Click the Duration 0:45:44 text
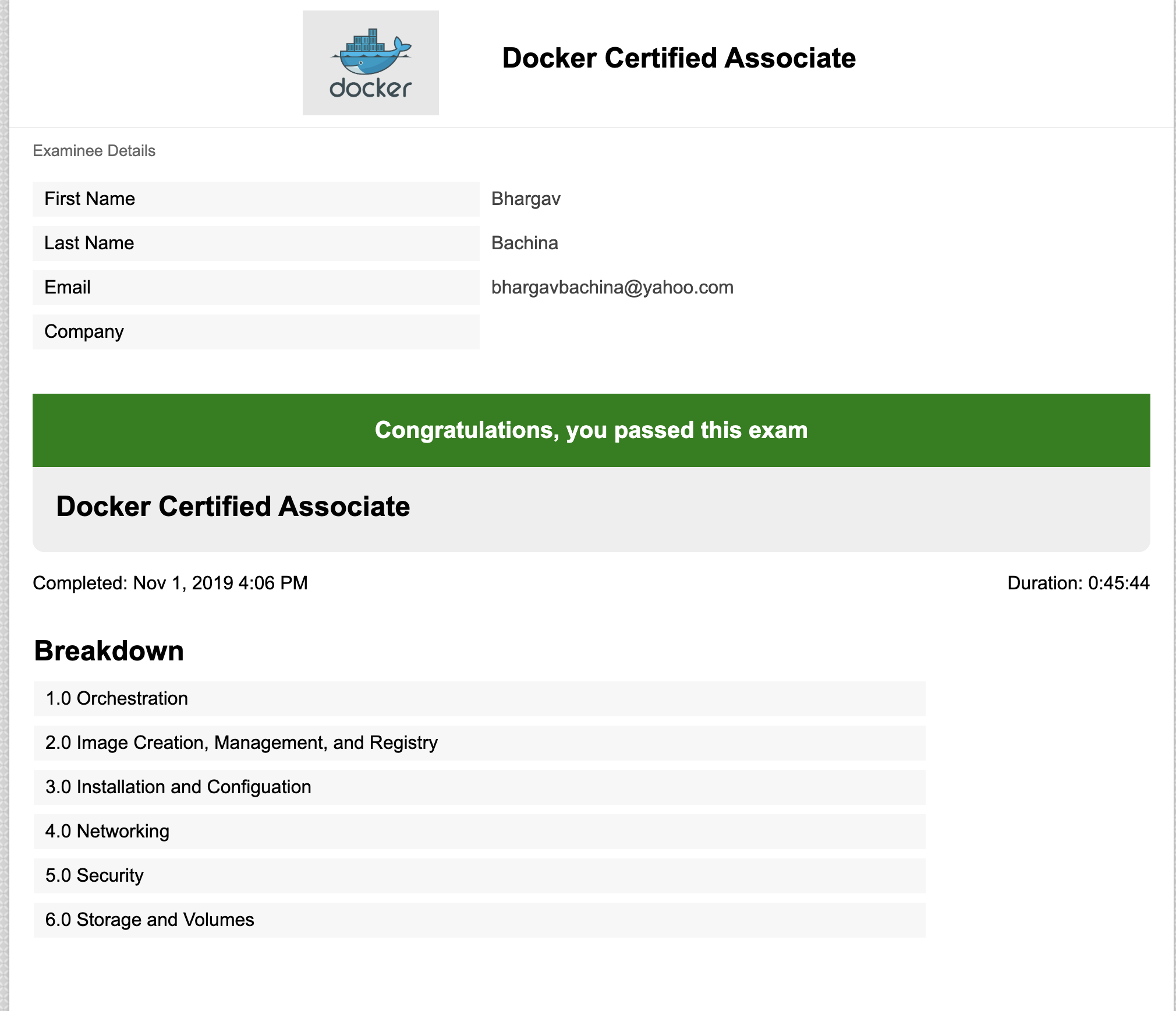 point(1078,583)
